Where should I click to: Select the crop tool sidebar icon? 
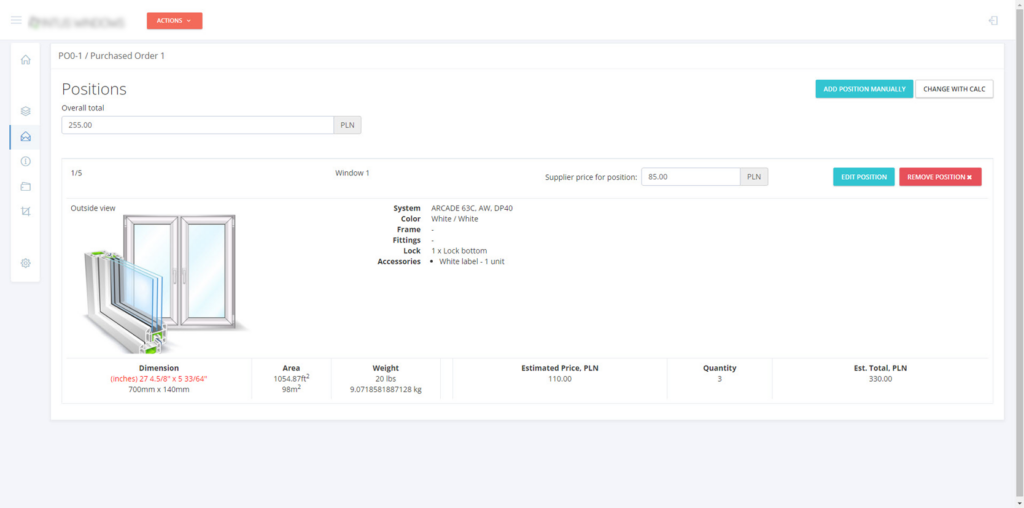[x=25, y=212]
